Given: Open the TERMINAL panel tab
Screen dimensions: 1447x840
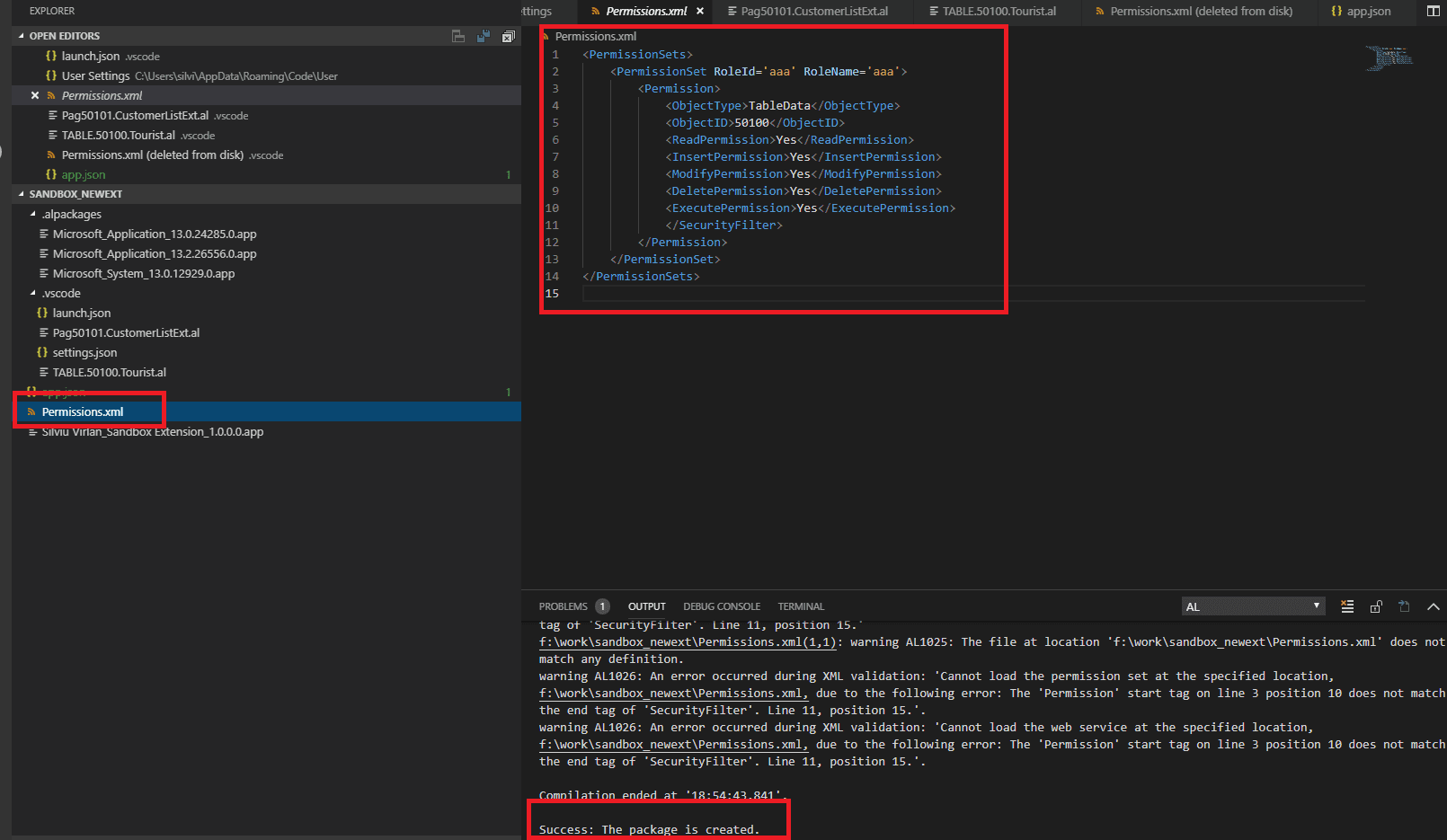Looking at the screenshot, I should coord(801,606).
